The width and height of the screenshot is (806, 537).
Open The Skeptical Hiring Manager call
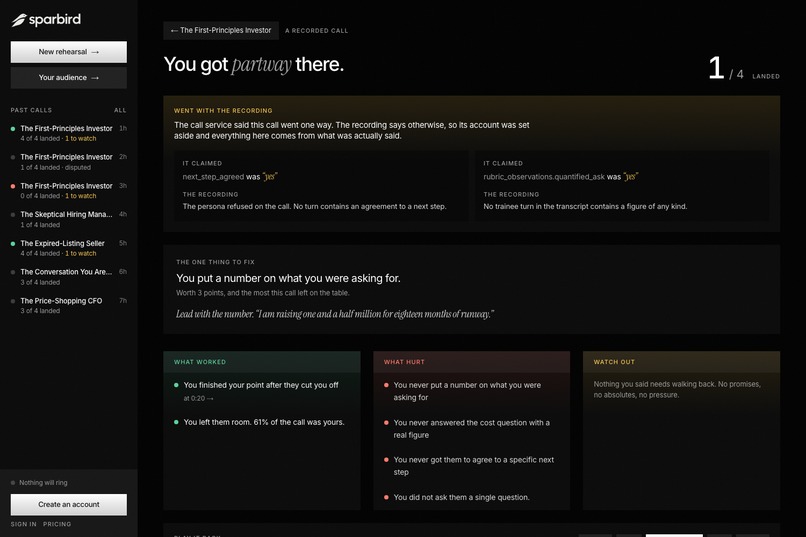pos(68,219)
